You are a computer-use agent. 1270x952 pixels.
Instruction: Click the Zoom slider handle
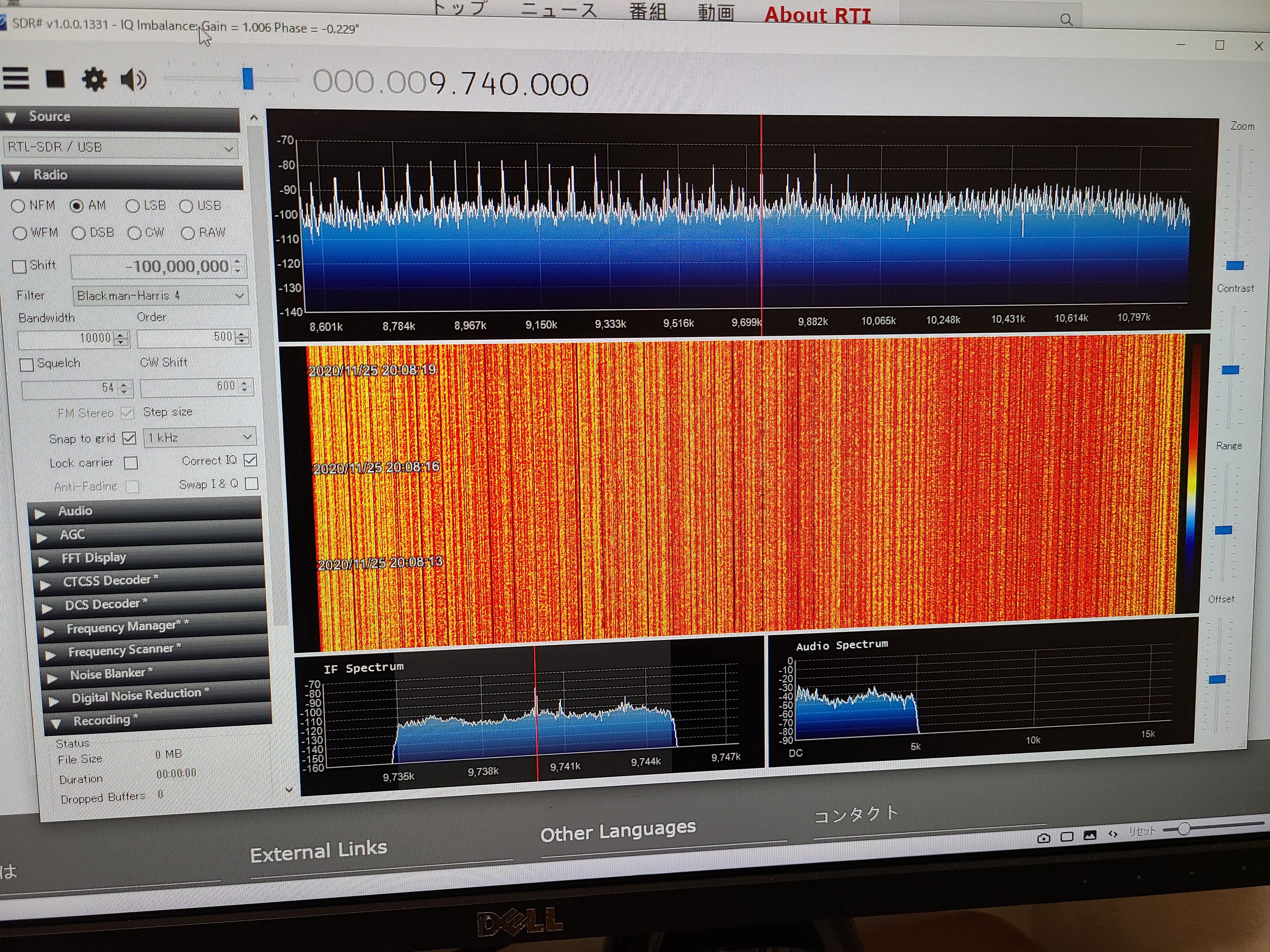(x=1234, y=265)
